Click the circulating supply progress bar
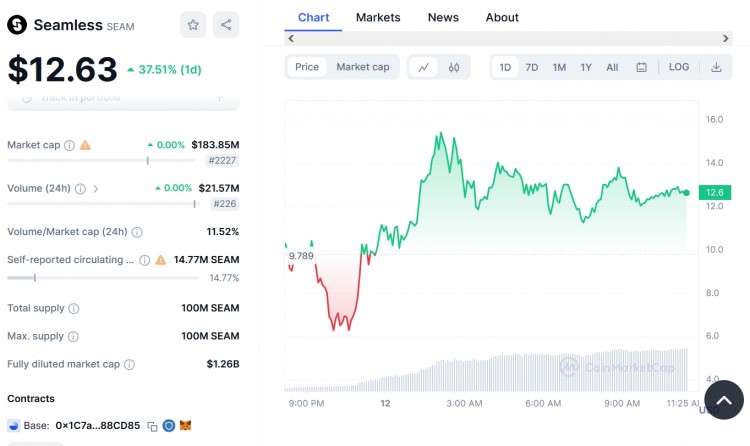The height and width of the screenshot is (446, 750). 102,278
